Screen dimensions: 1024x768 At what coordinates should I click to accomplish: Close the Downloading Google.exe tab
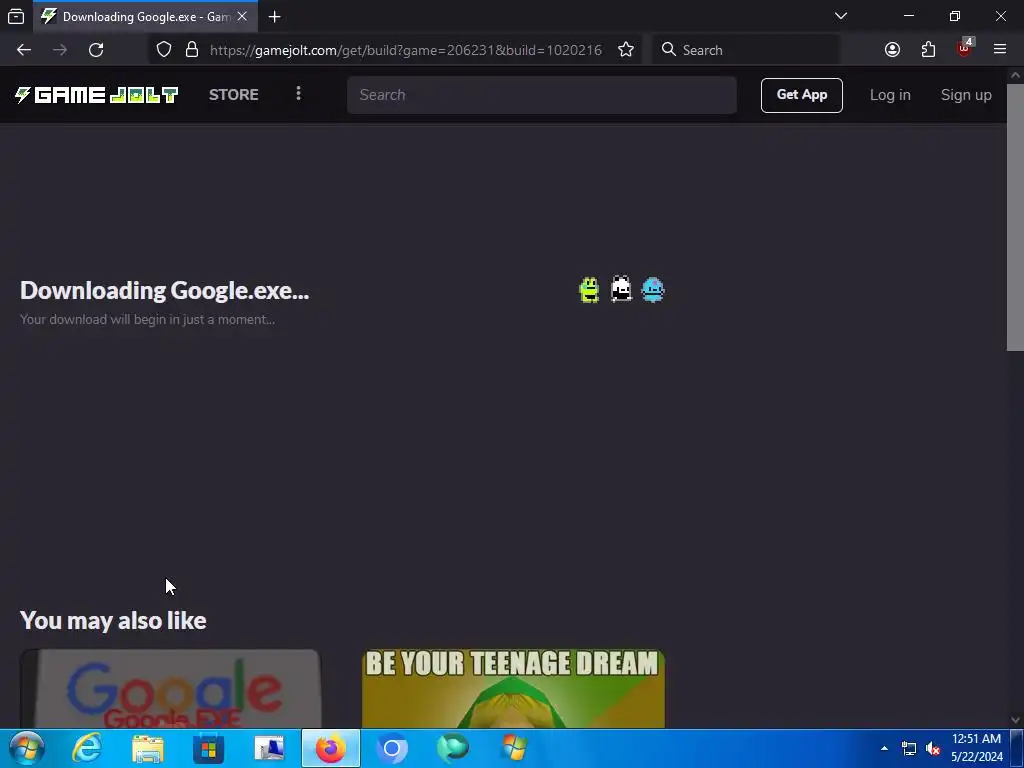point(242,16)
